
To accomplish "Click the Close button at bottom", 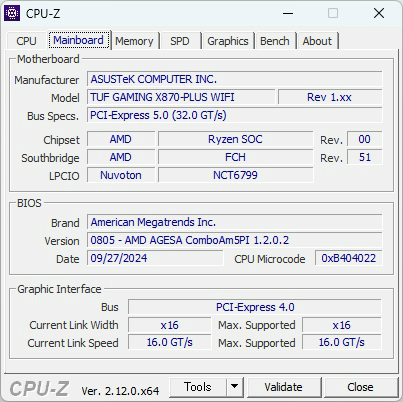I will pyautogui.click(x=360, y=387).
